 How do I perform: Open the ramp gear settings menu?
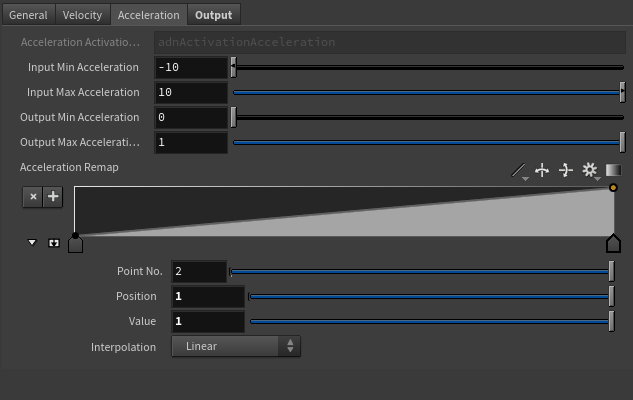[x=590, y=170]
